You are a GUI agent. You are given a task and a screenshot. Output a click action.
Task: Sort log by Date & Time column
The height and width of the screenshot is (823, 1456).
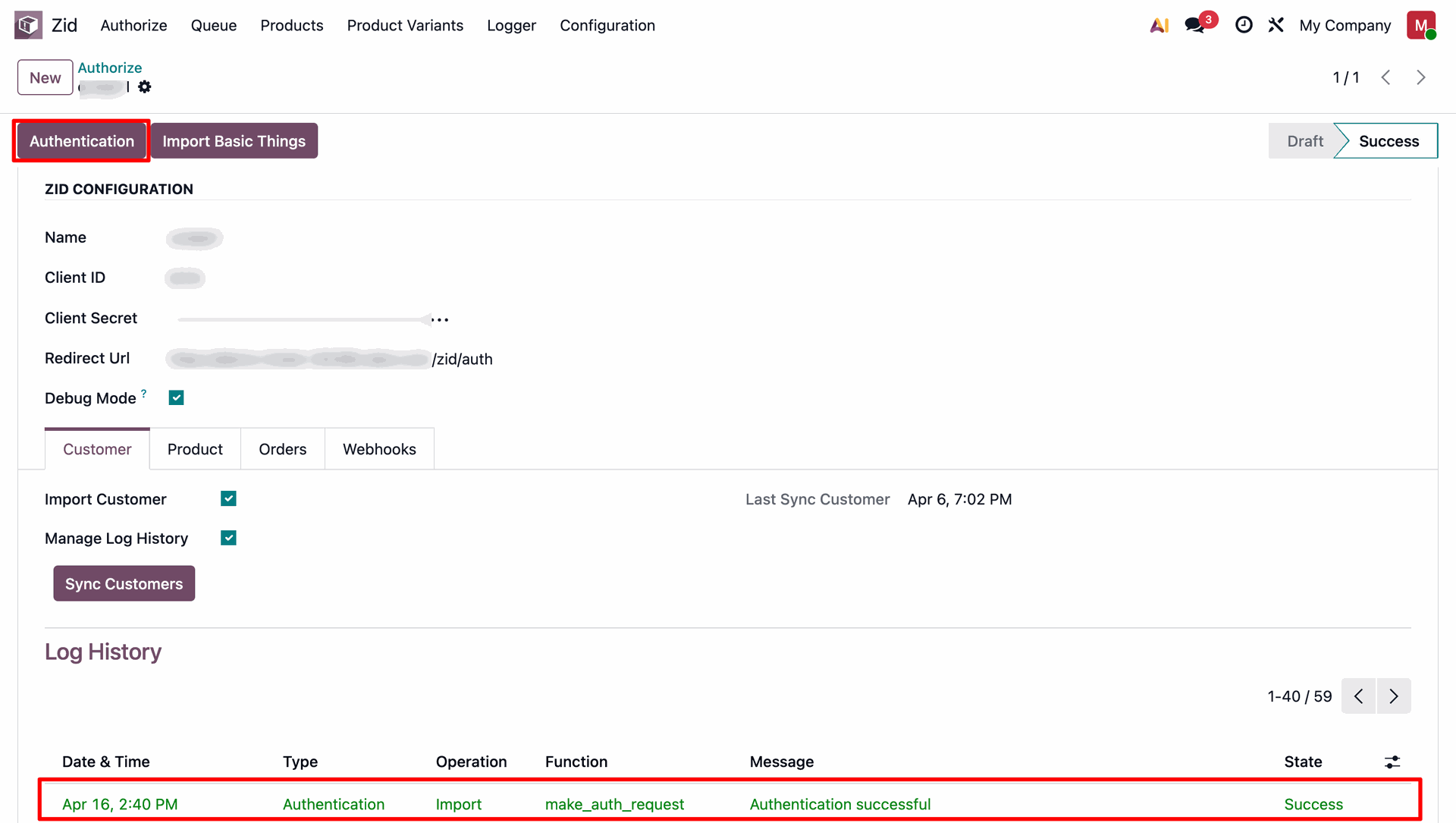coord(106,762)
